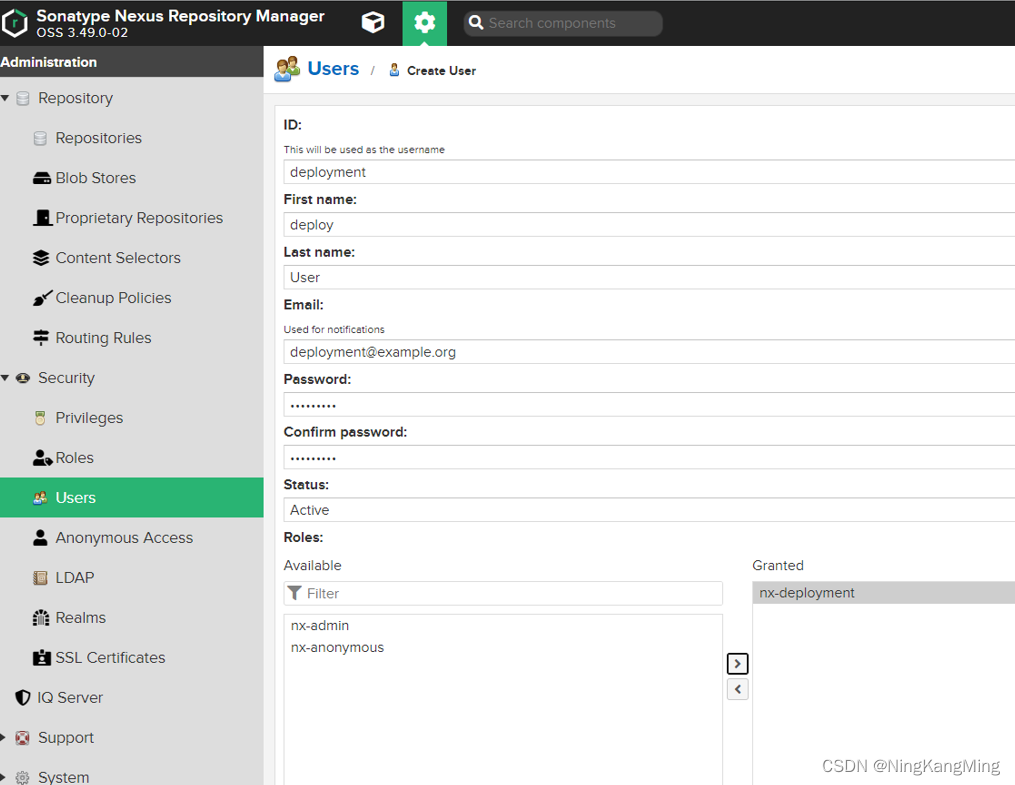Image resolution: width=1015 pixels, height=785 pixels.
Task: Click the Create User breadcrumb icon
Action: pyautogui.click(x=394, y=70)
